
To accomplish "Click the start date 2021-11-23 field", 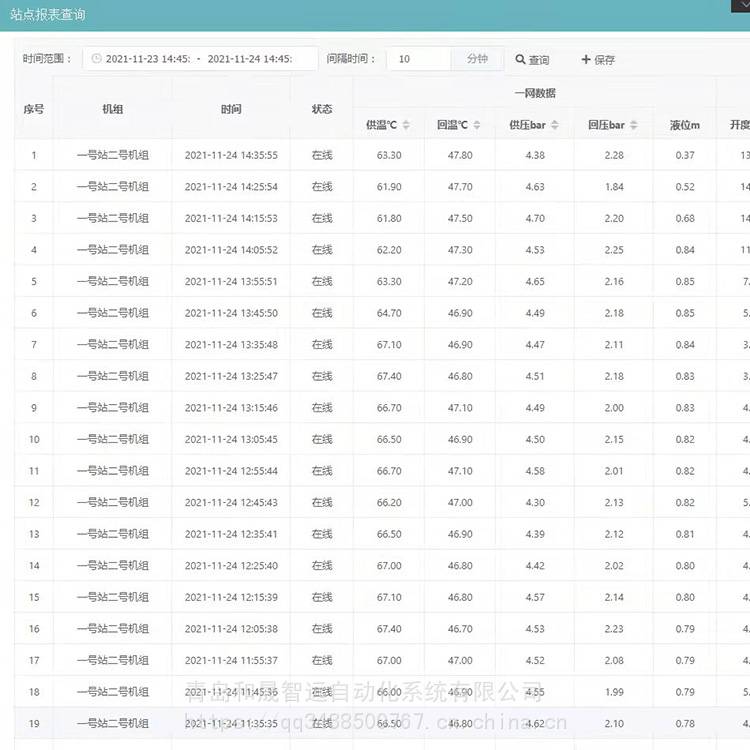I will [x=148, y=59].
